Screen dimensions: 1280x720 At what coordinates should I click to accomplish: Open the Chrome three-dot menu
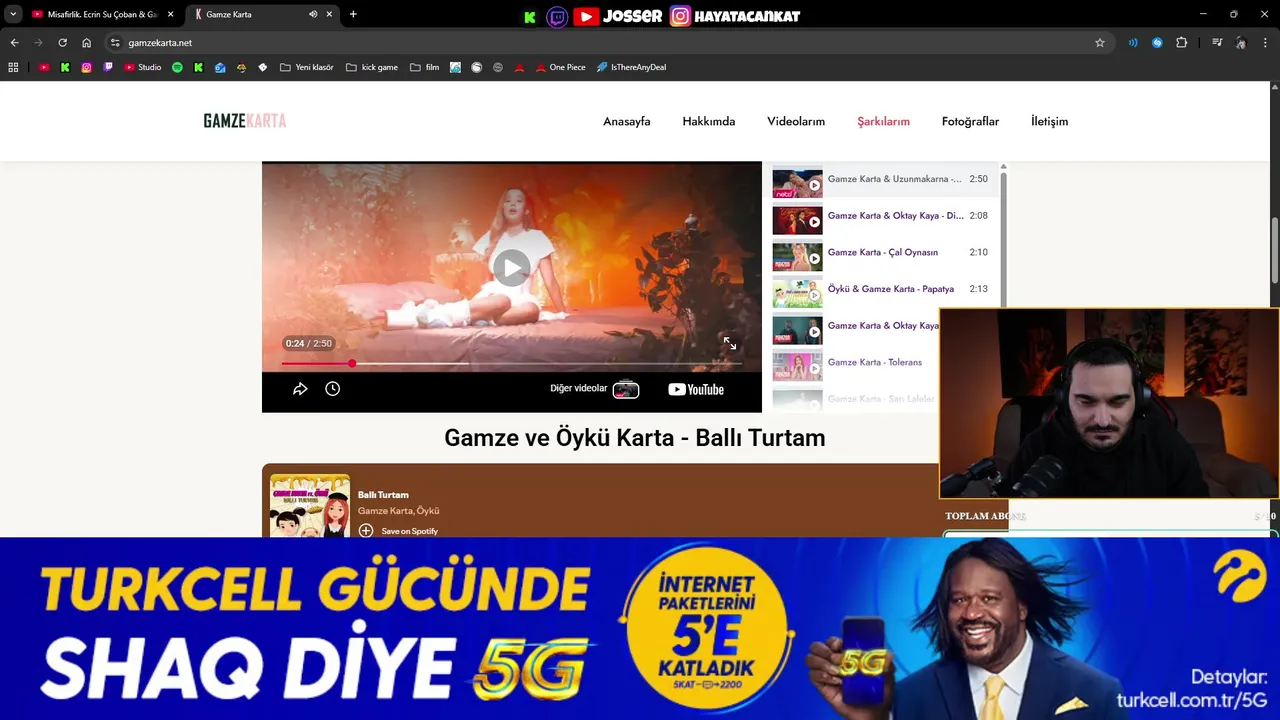click(1266, 43)
